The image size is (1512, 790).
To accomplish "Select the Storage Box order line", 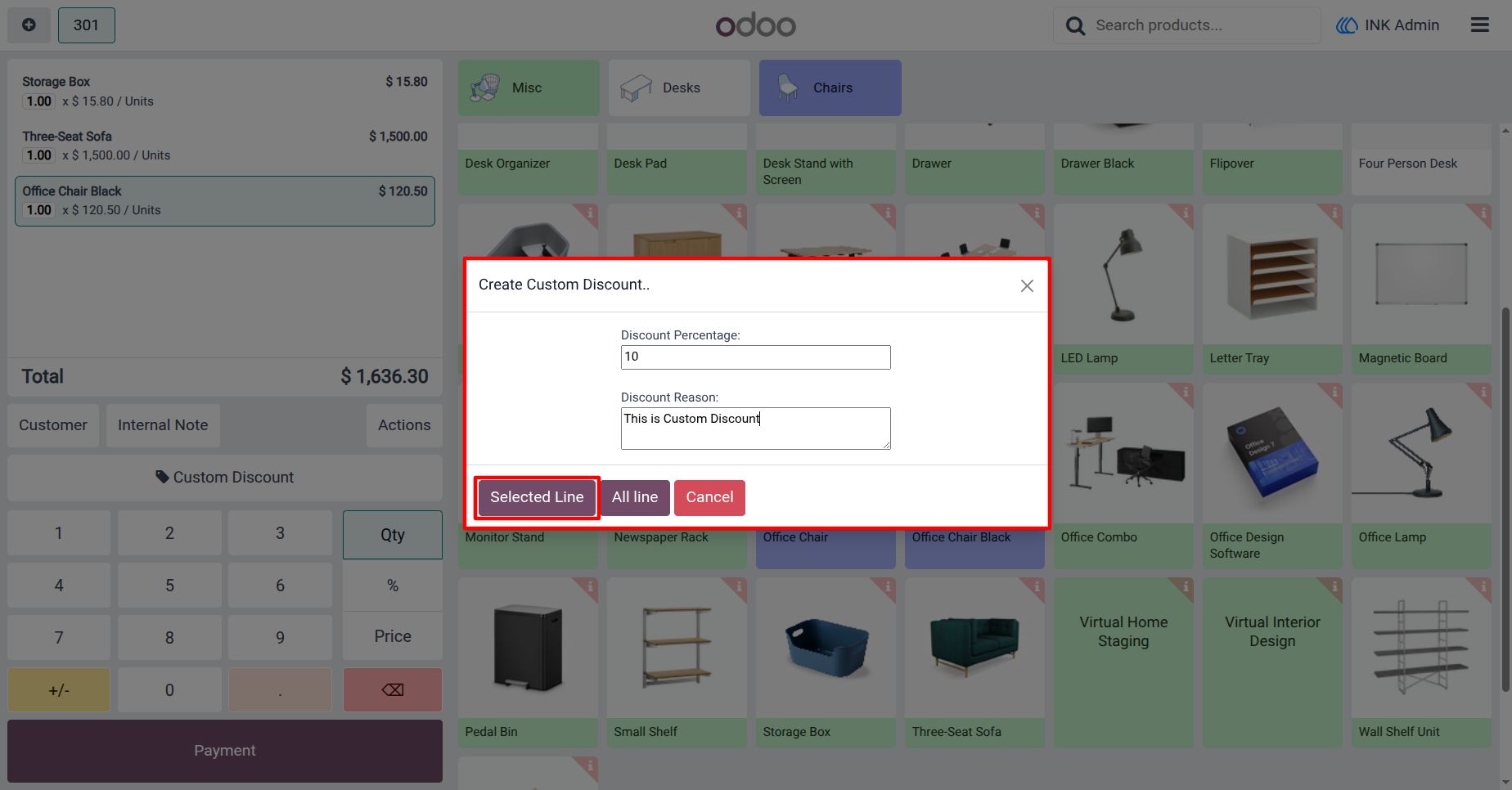I will 225,92.
